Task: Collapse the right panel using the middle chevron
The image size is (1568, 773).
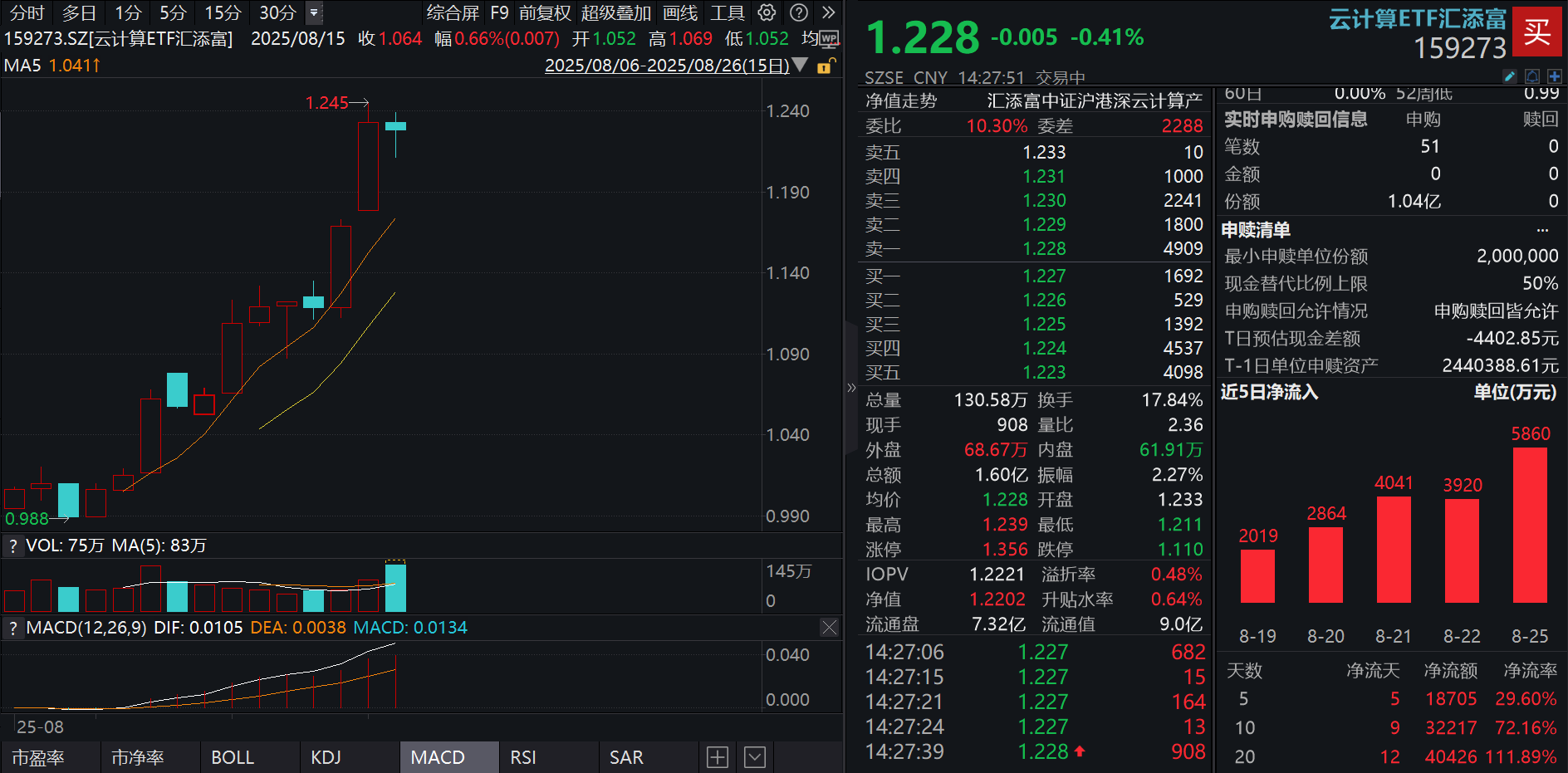Action: [x=851, y=387]
